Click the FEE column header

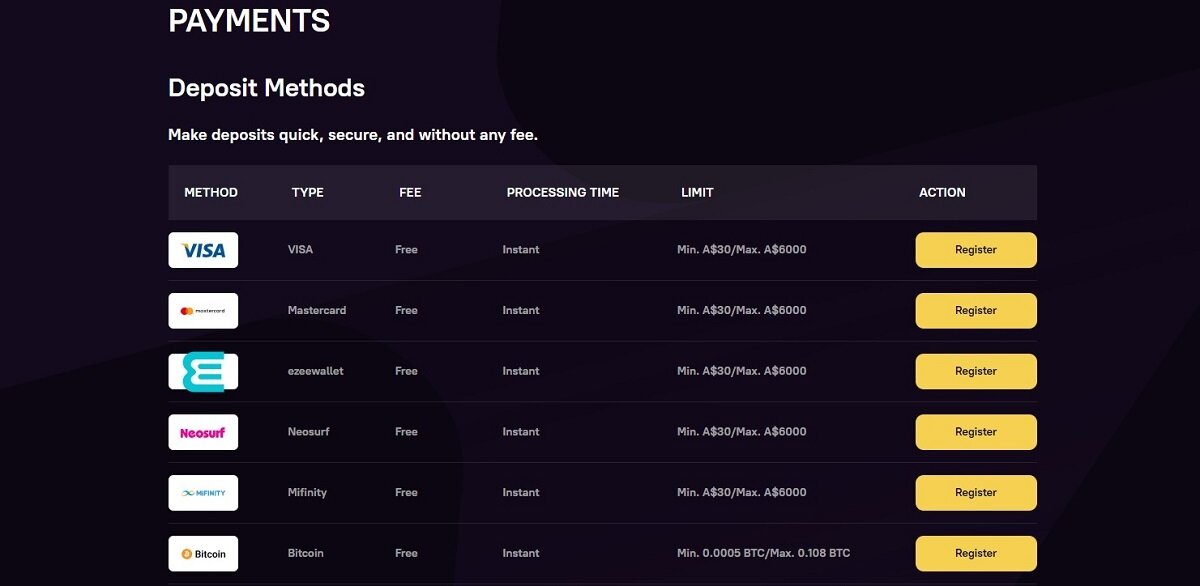(x=410, y=192)
